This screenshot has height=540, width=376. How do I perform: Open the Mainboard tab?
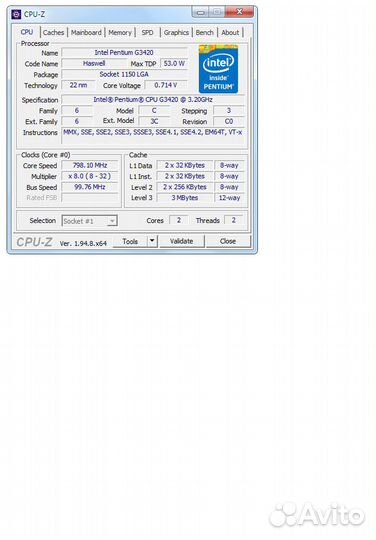(86, 32)
